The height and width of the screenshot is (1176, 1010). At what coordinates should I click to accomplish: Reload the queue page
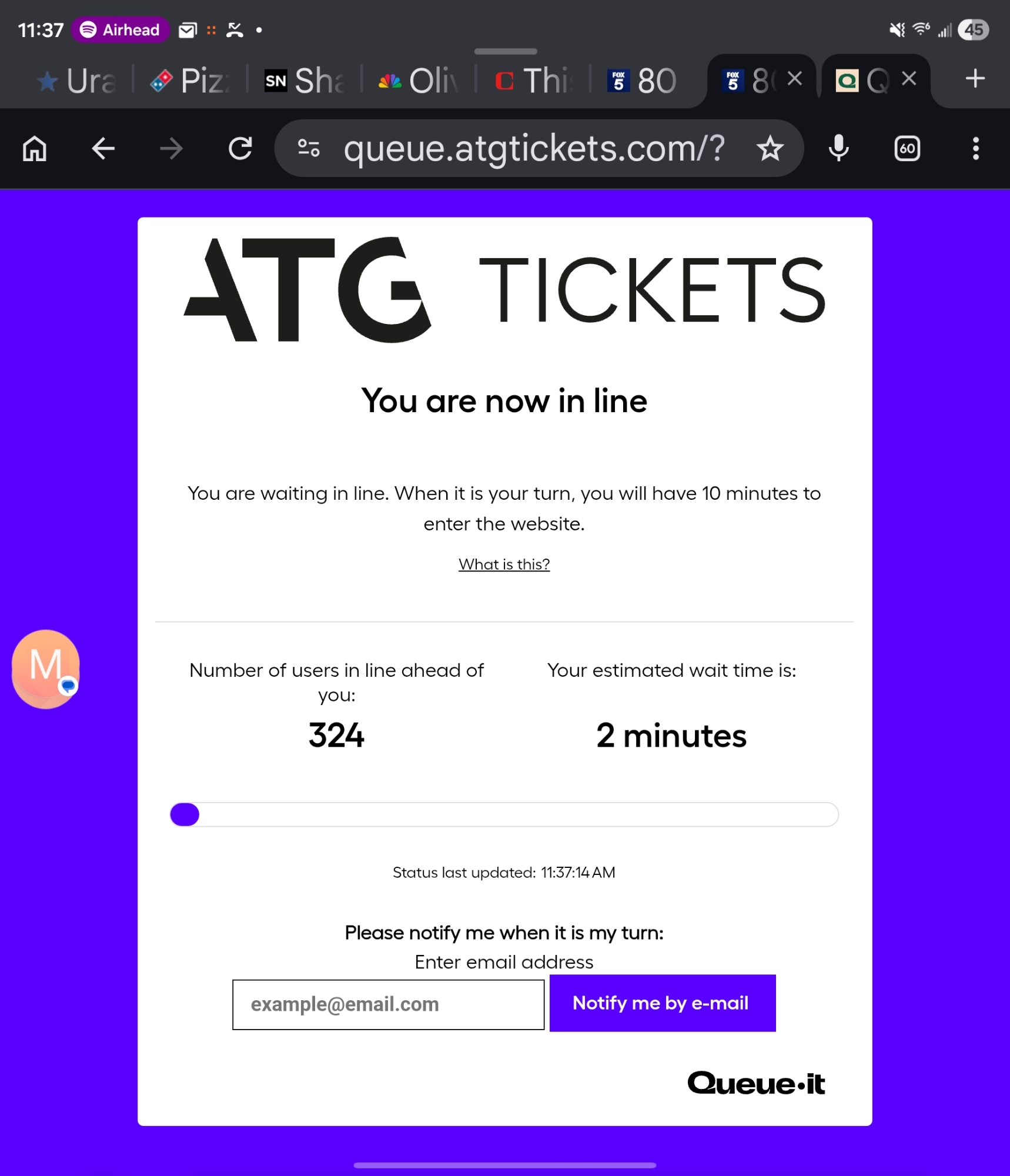pos(240,148)
